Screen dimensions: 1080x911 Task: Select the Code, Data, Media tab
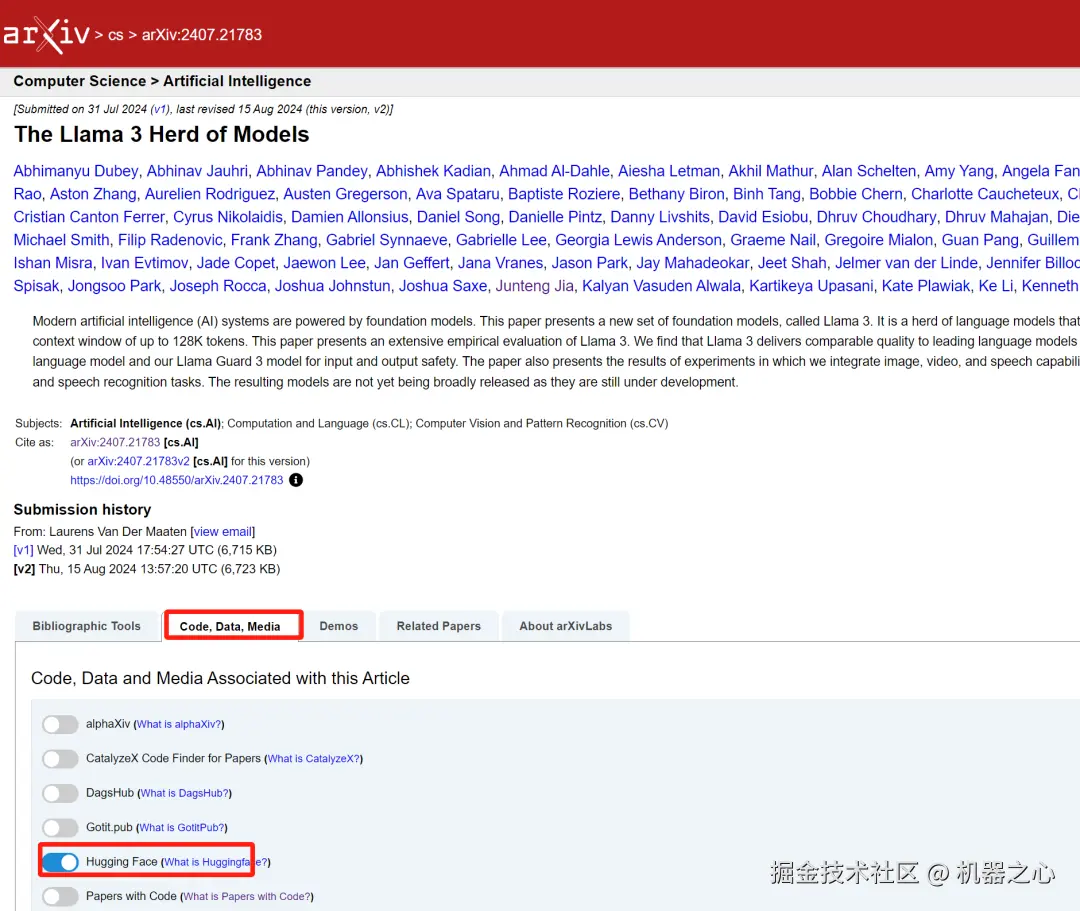tap(230, 626)
